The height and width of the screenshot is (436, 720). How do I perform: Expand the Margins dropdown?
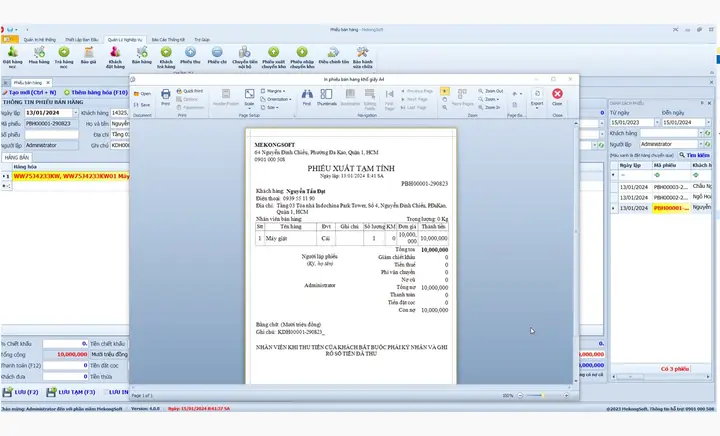point(273,91)
